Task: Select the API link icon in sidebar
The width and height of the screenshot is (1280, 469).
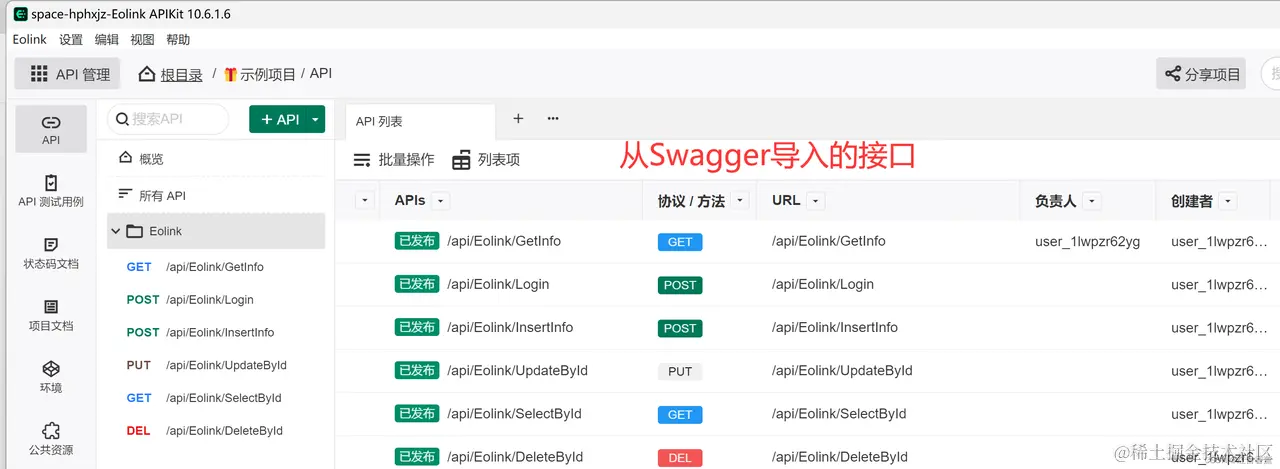Action: 51,122
